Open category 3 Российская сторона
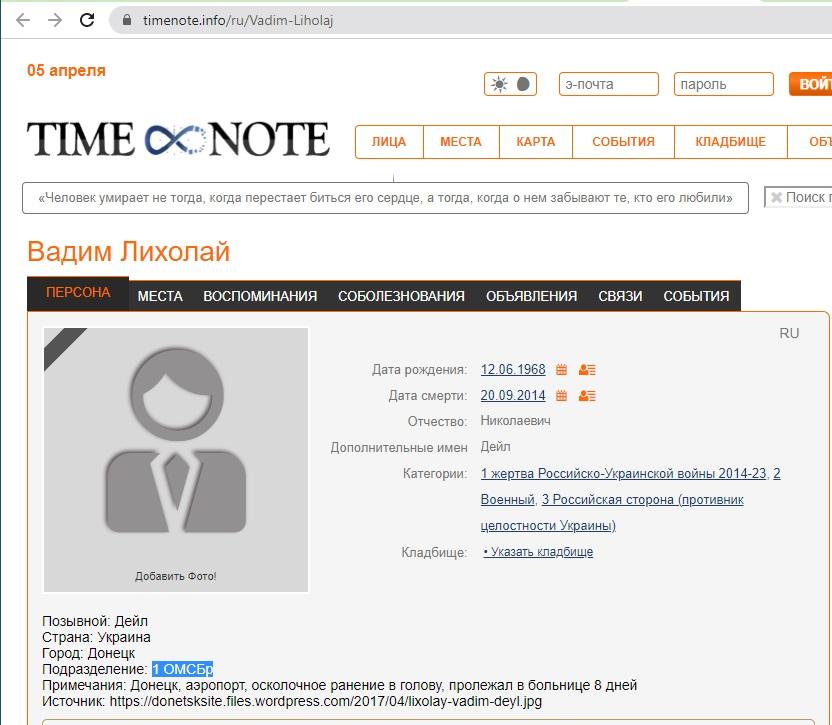 tap(643, 499)
